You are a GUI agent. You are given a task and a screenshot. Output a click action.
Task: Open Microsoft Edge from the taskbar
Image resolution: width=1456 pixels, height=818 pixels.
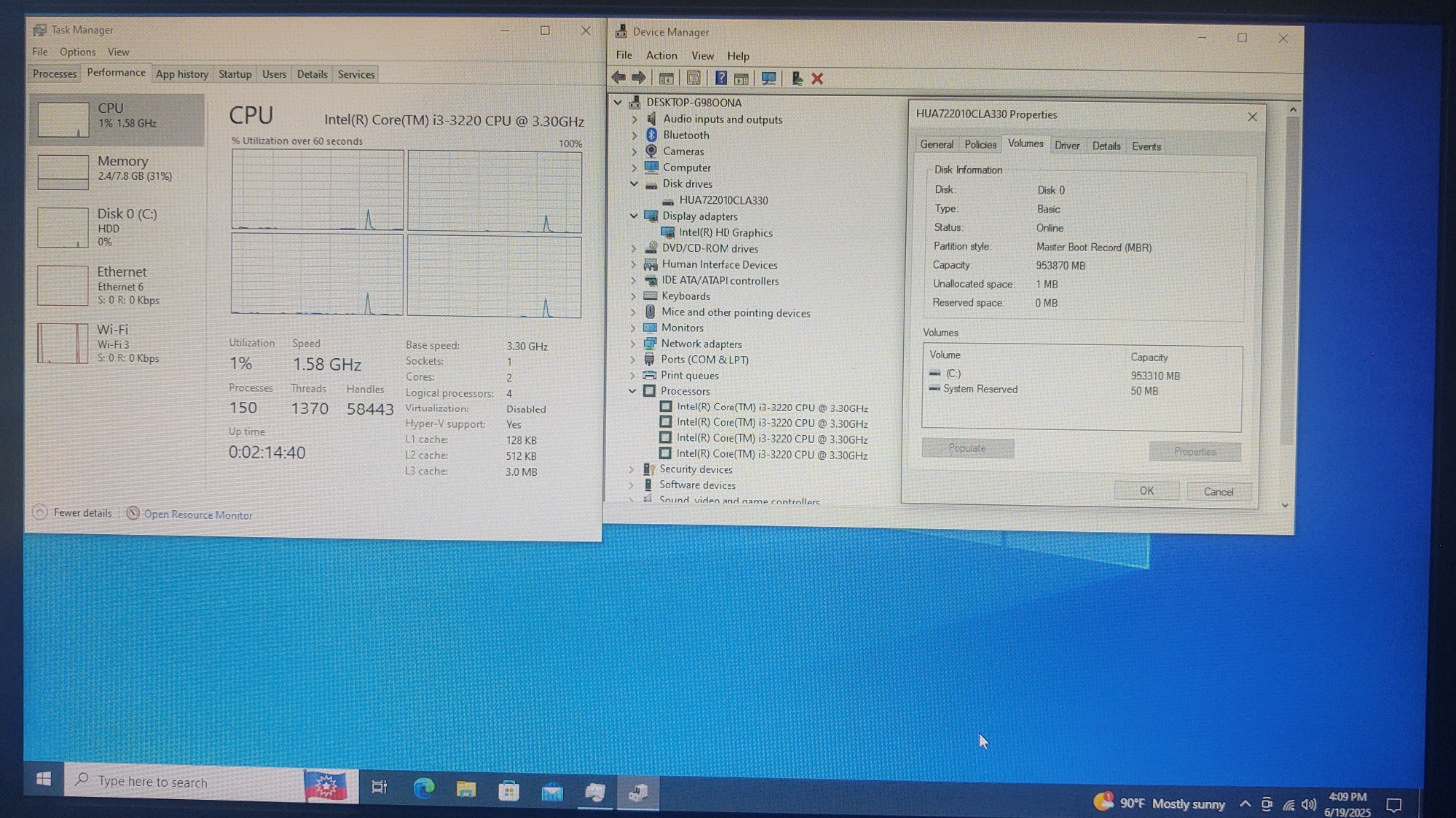tap(423, 789)
